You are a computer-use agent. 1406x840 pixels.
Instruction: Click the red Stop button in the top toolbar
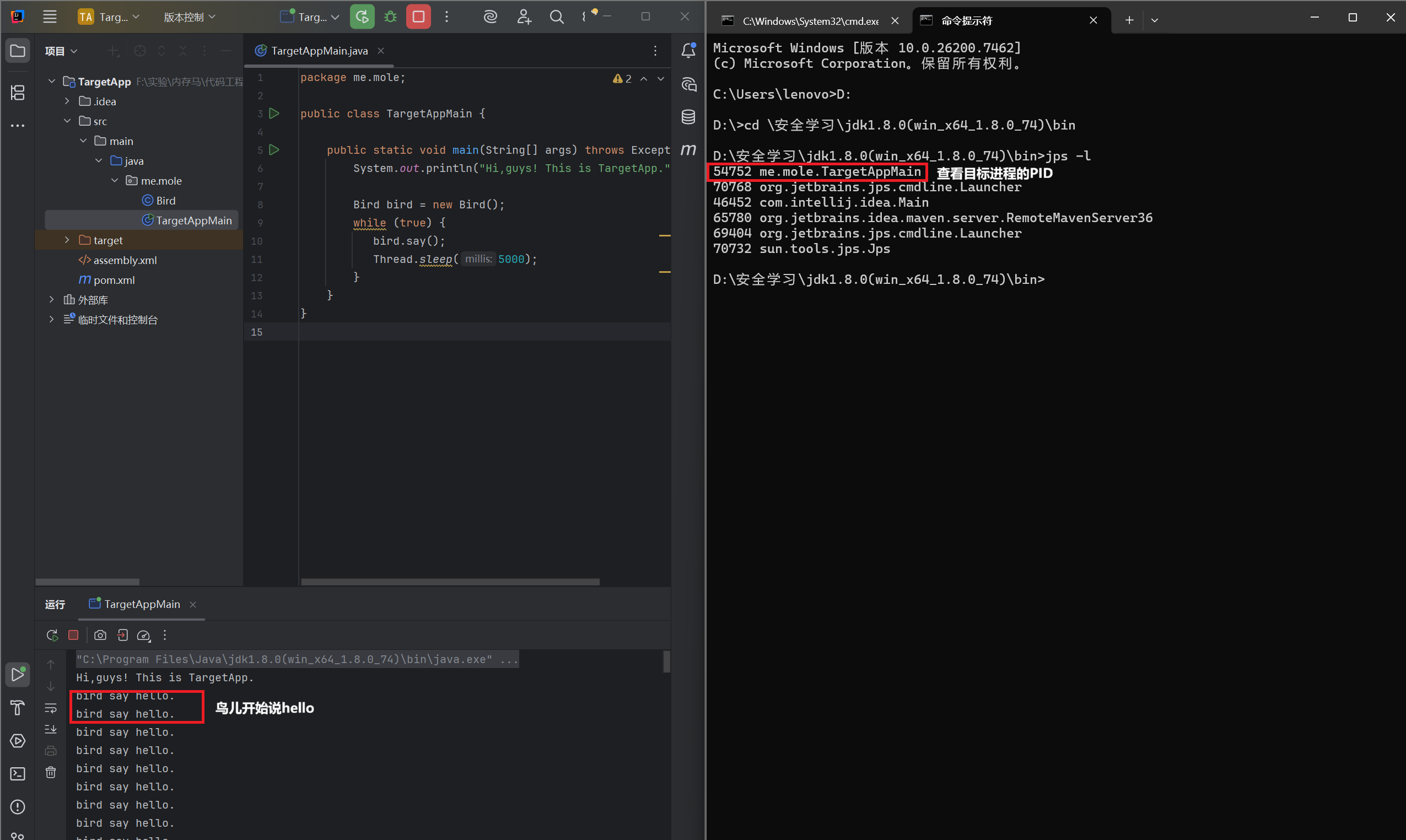click(418, 17)
